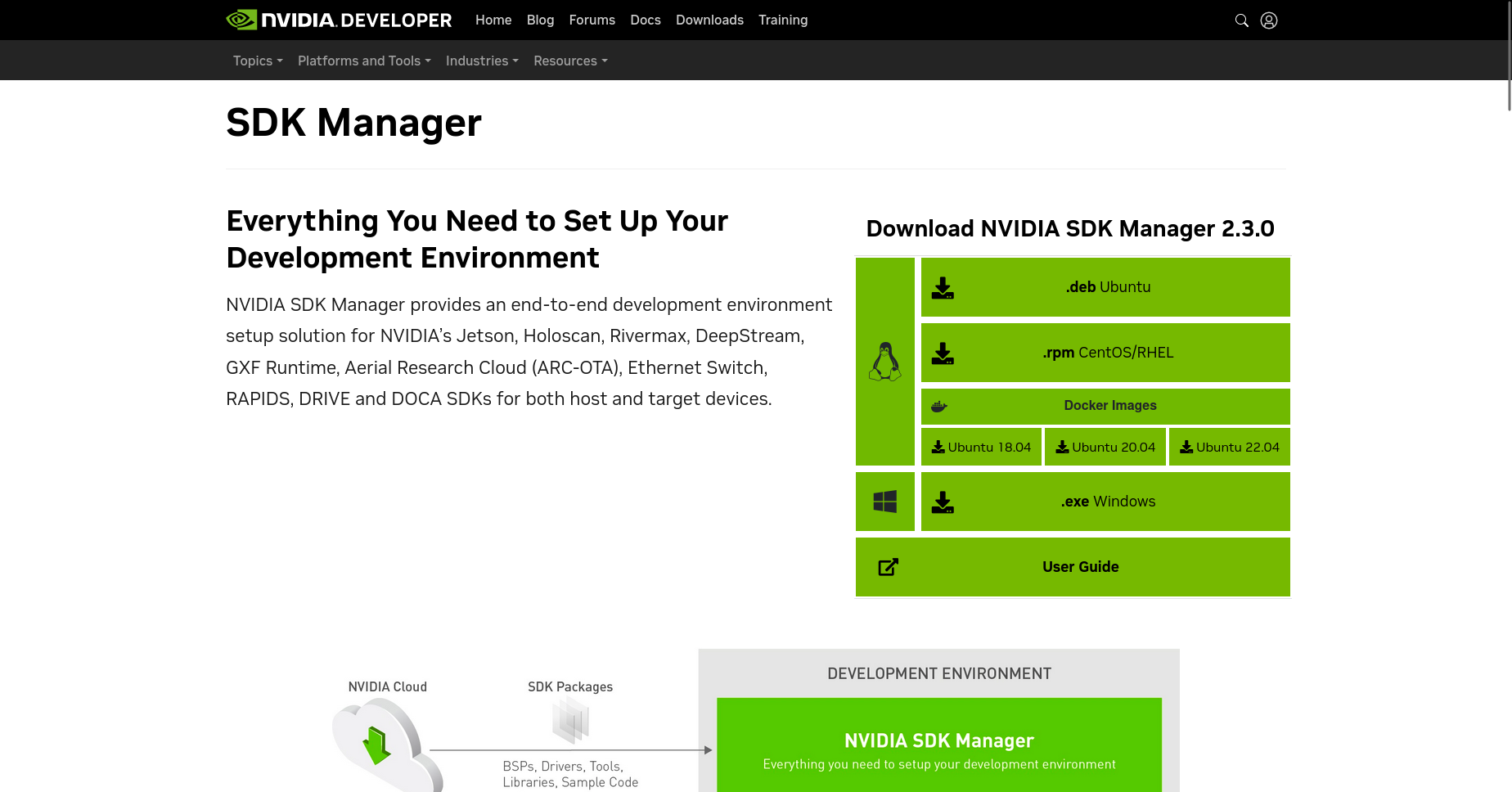Click the NVIDIA Developer logo
1512x792 pixels.
[339, 20]
